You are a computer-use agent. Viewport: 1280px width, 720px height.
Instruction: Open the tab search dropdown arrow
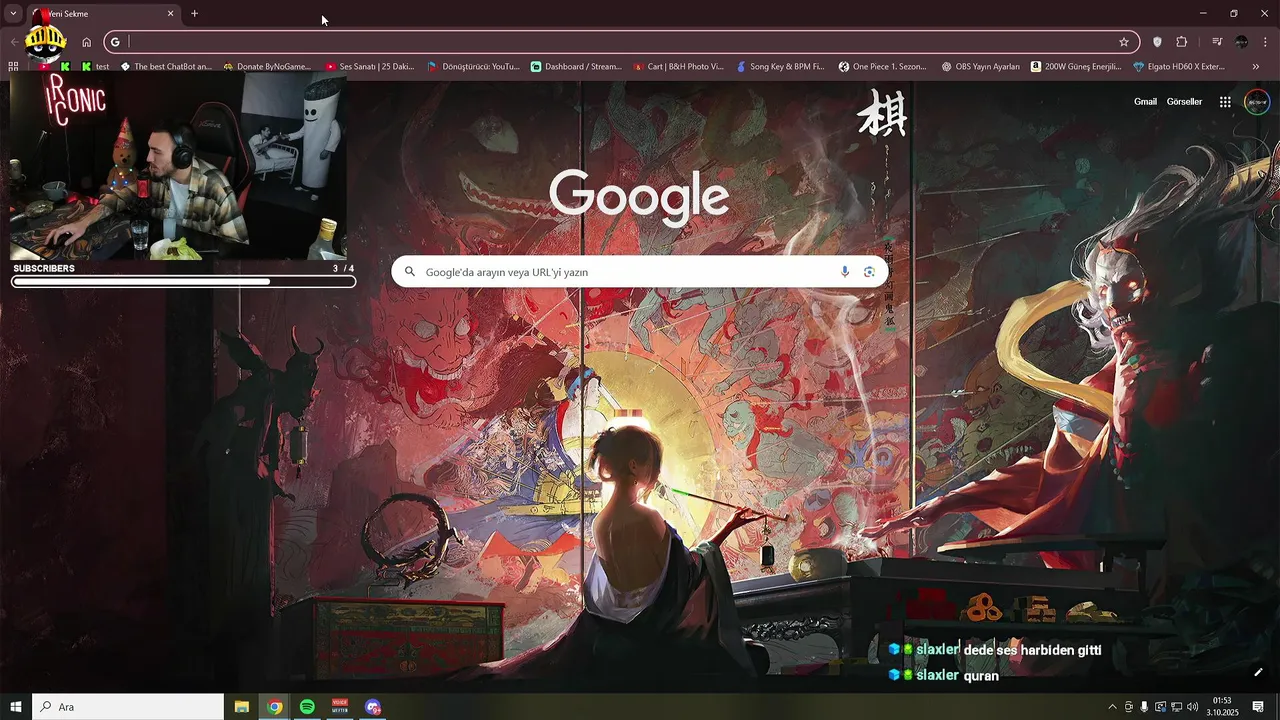[x=13, y=14]
